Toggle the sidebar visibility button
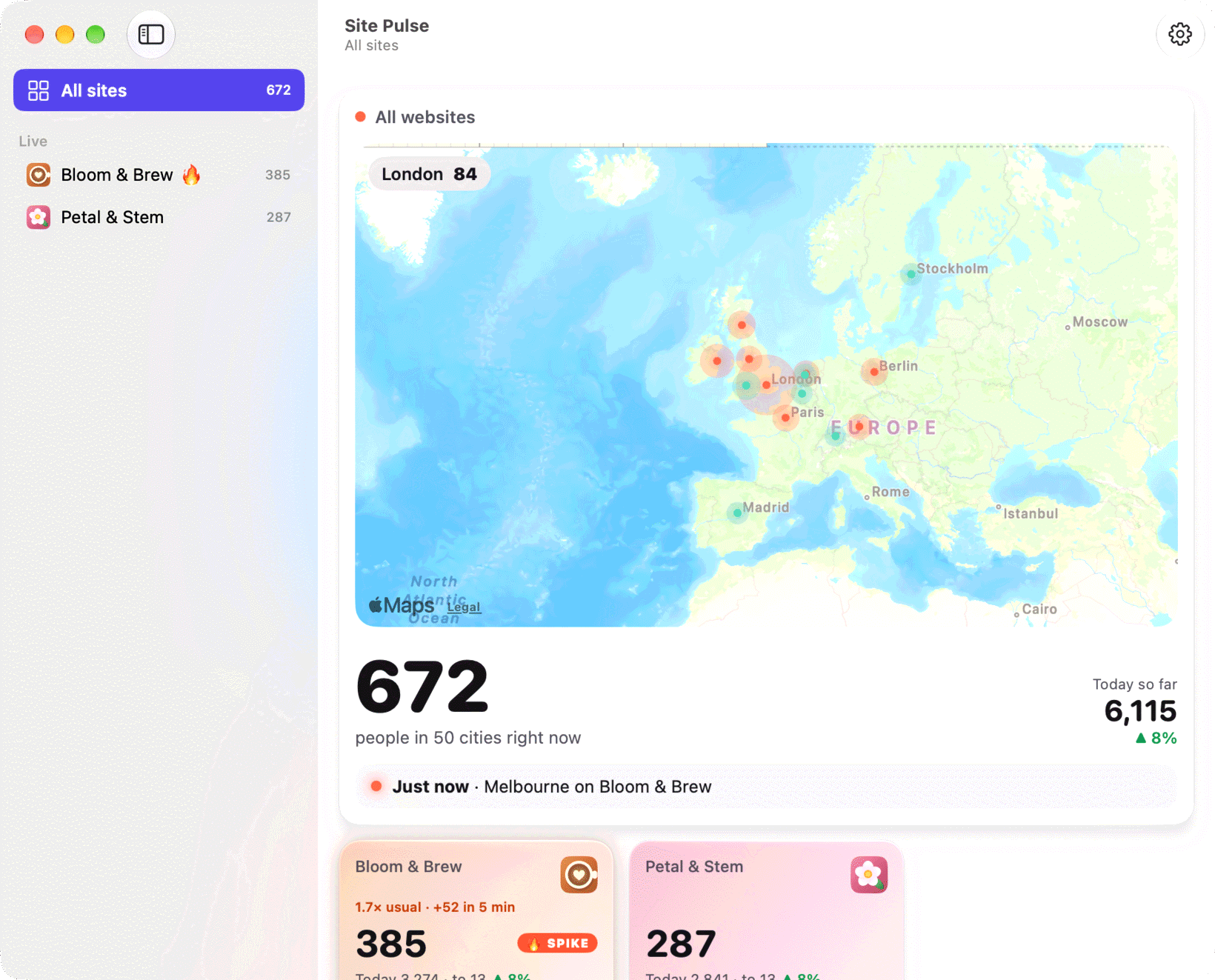Screen dimensions: 1215x980 pos(151,34)
